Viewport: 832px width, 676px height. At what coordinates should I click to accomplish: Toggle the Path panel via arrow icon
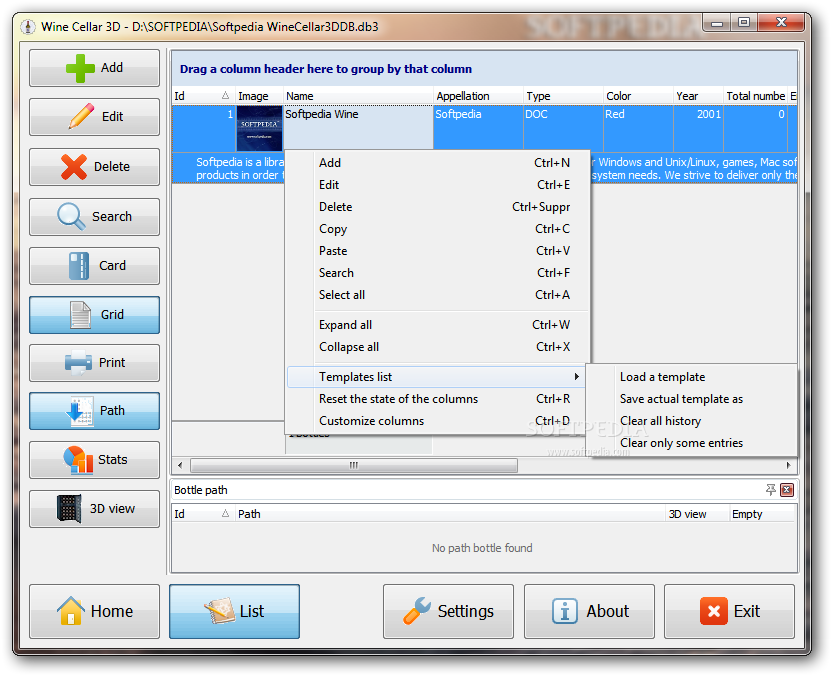pos(80,411)
